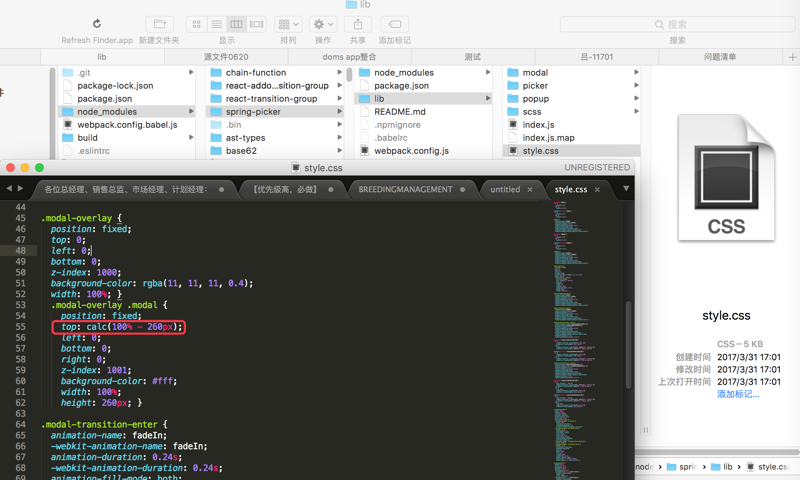Switch to the BREEDINGMANAGEMENT editor tab
800x480 pixels.
click(x=412, y=189)
